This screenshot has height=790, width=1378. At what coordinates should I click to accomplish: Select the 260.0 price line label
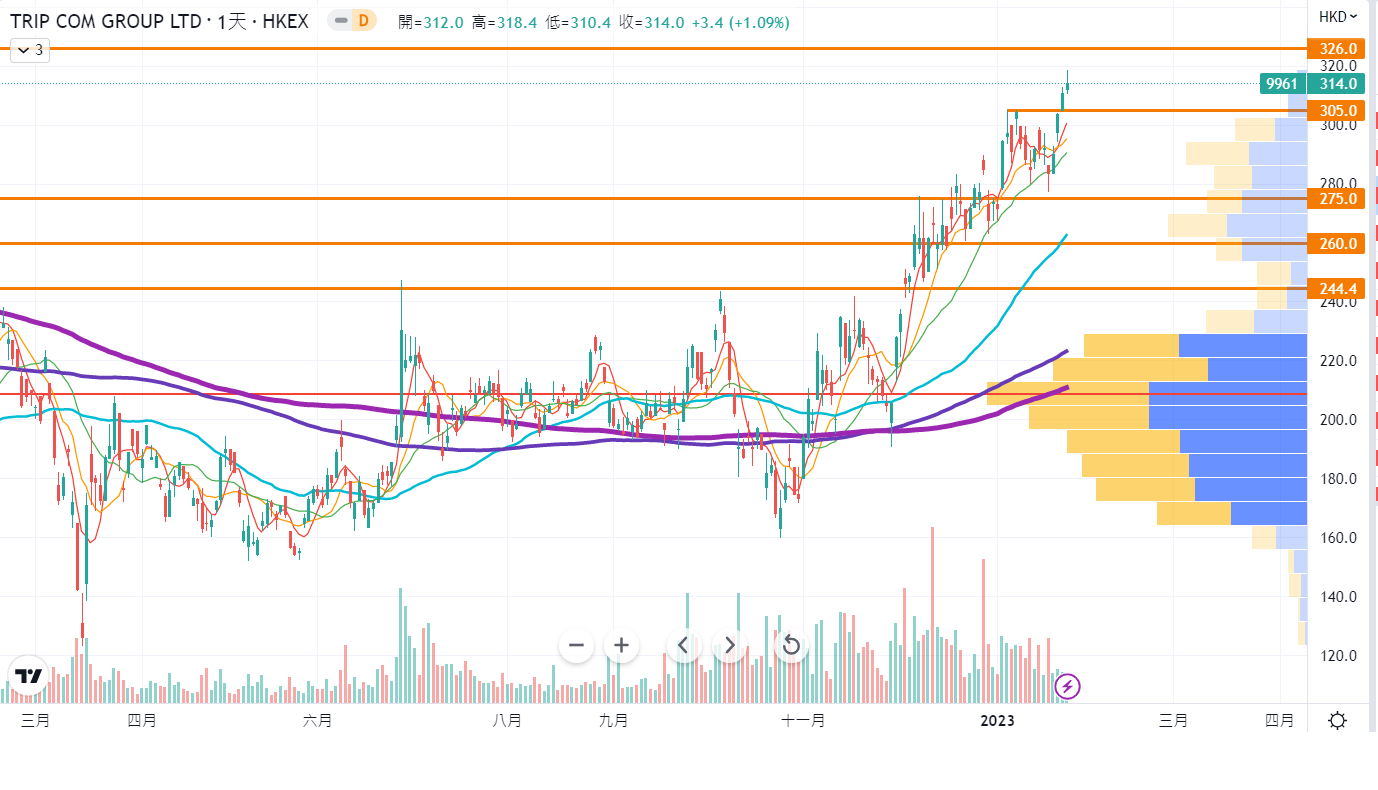tap(1337, 243)
